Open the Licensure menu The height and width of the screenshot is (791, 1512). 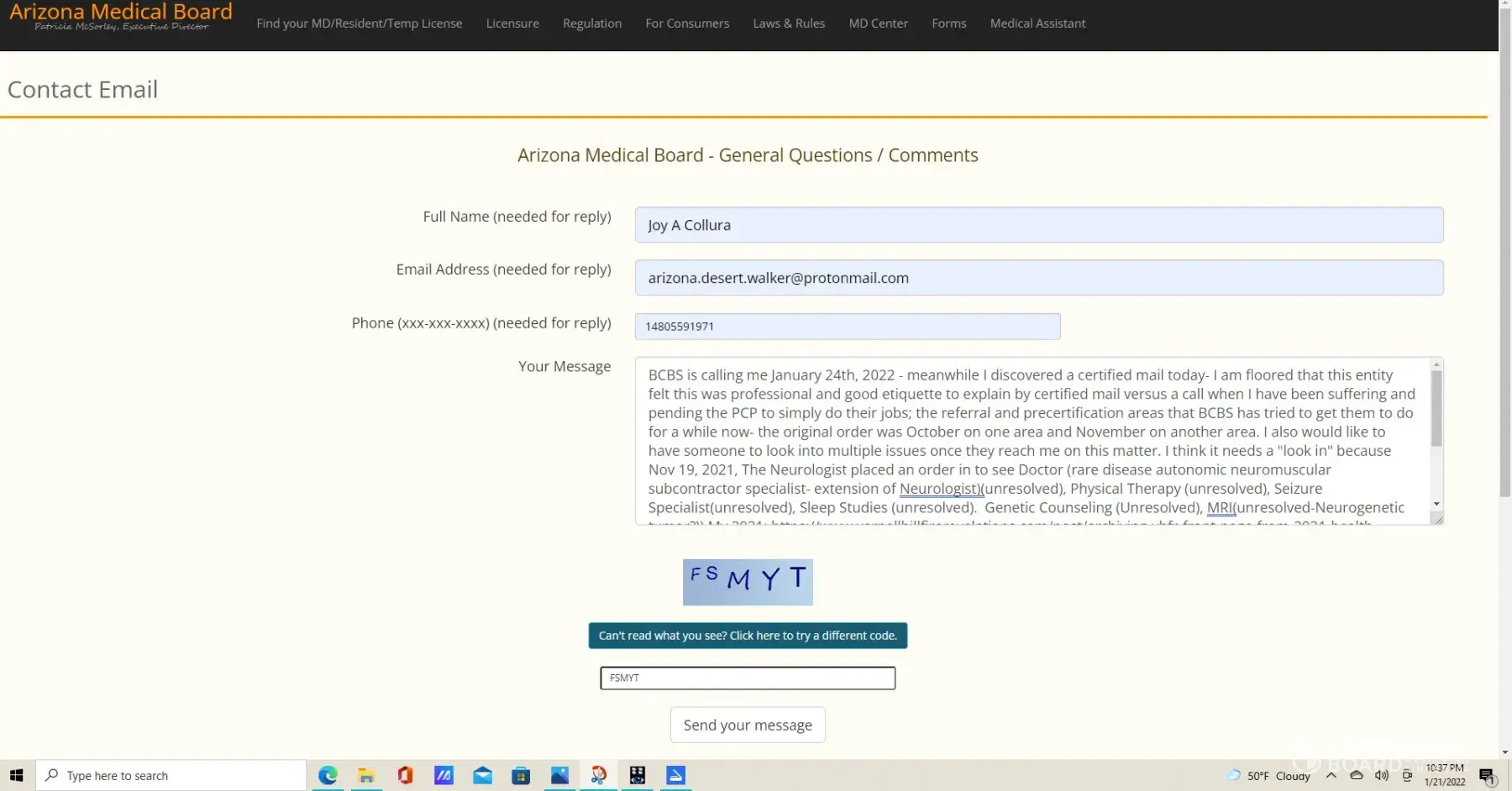pos(512,24)
